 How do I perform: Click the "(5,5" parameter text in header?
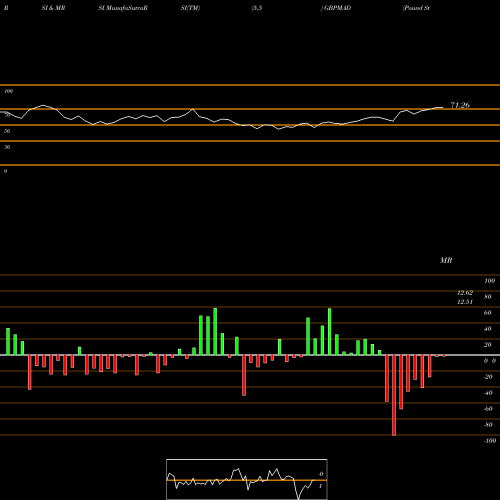pos(257,8)
